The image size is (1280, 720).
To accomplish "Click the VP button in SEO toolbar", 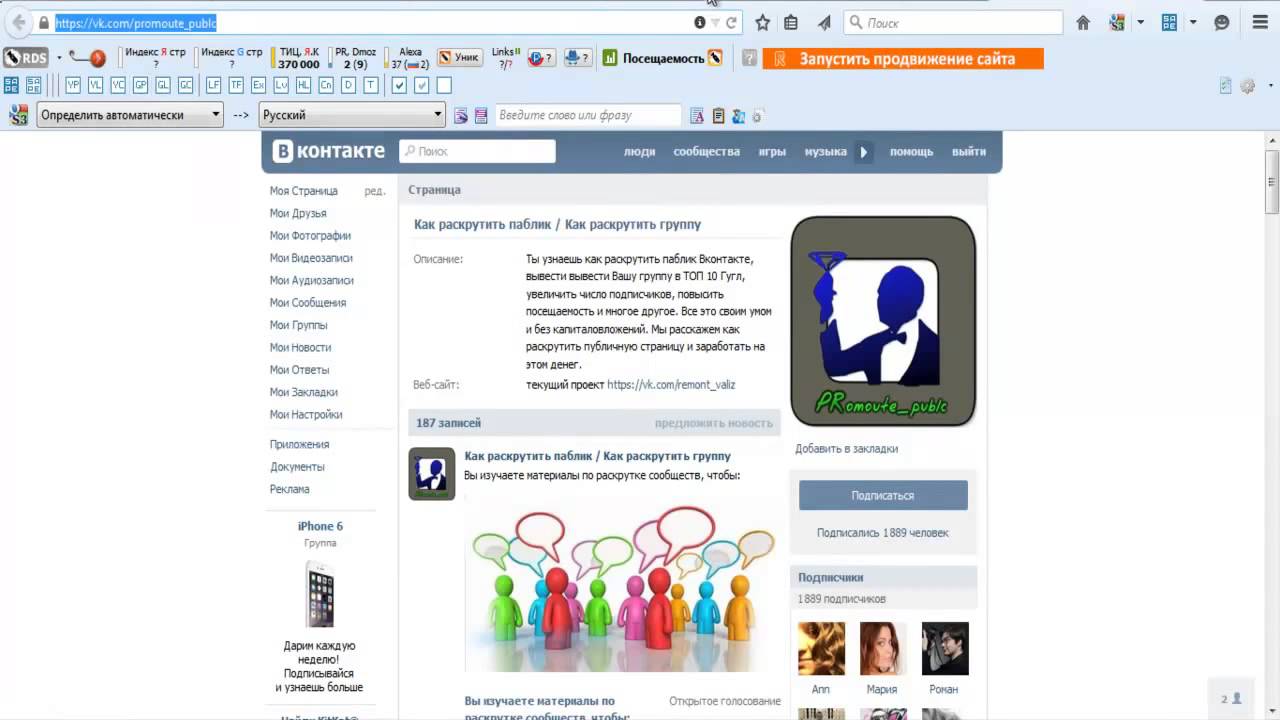I will click(x=73, y=86).
